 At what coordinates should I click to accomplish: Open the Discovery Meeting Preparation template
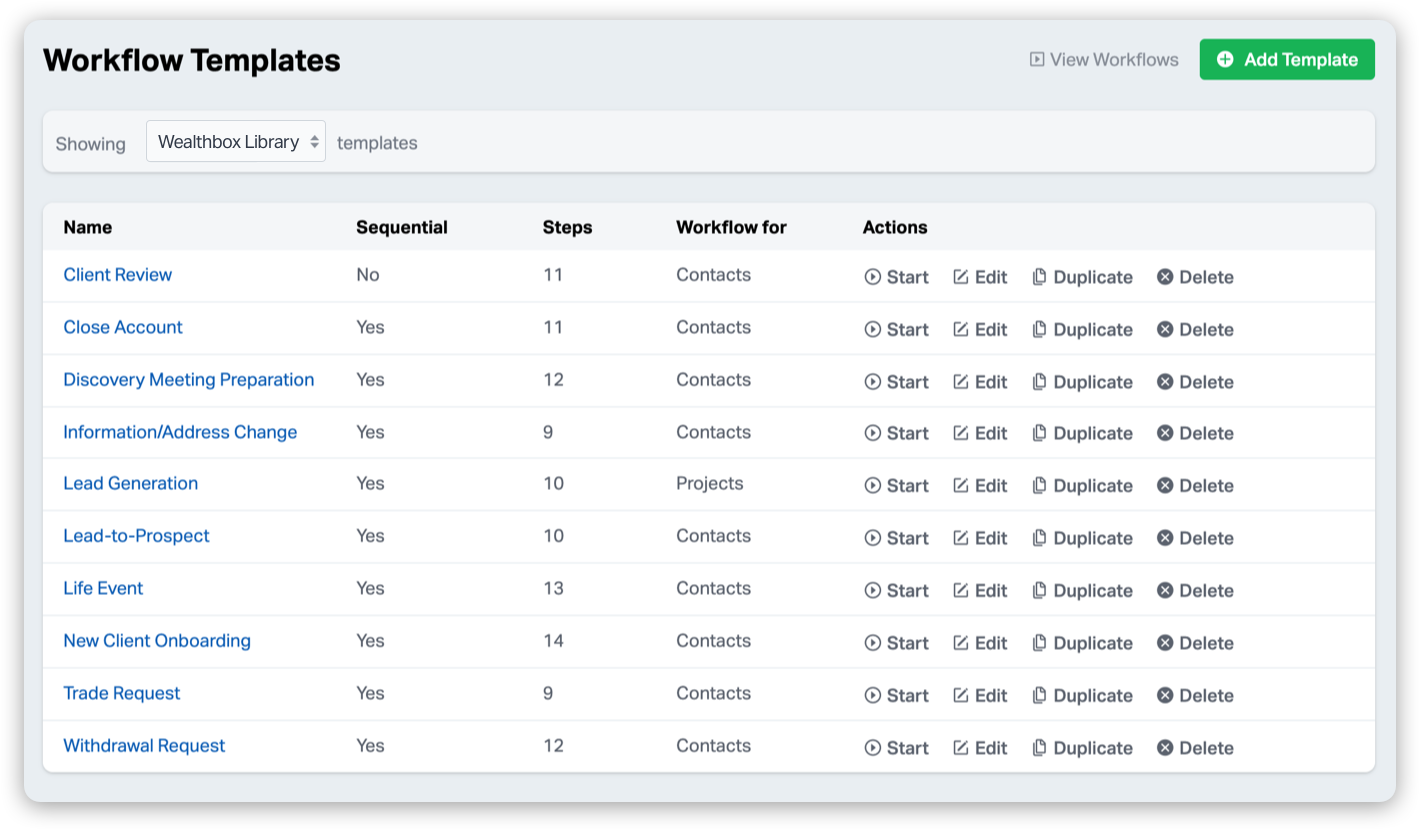(x=189, y=380)
